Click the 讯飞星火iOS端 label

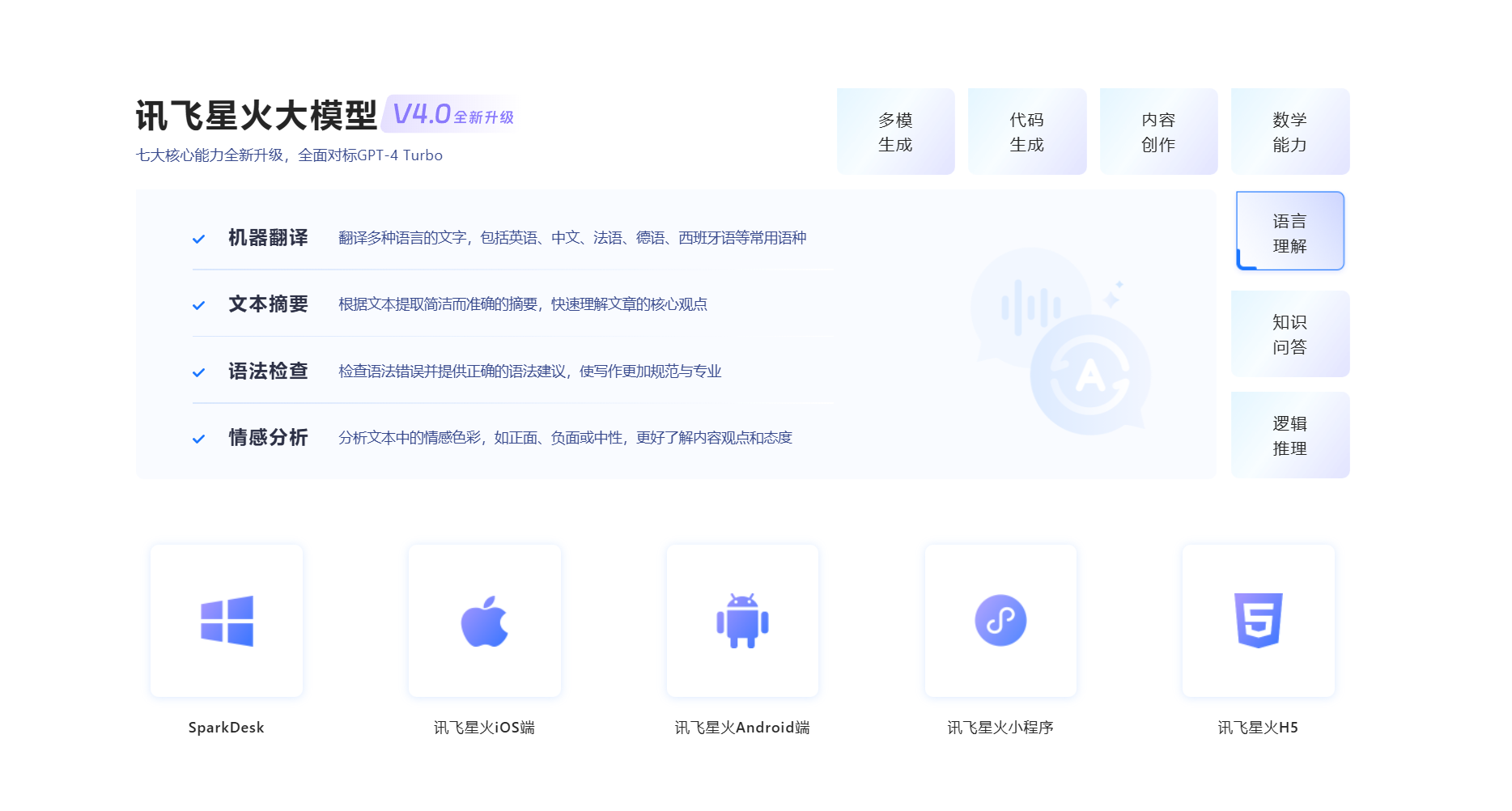coord(484,728)
